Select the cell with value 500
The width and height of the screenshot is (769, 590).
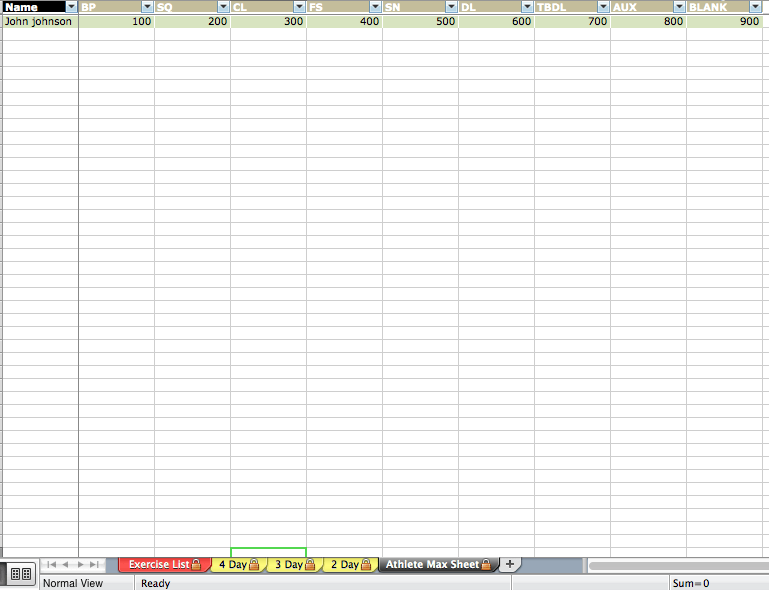420,22
